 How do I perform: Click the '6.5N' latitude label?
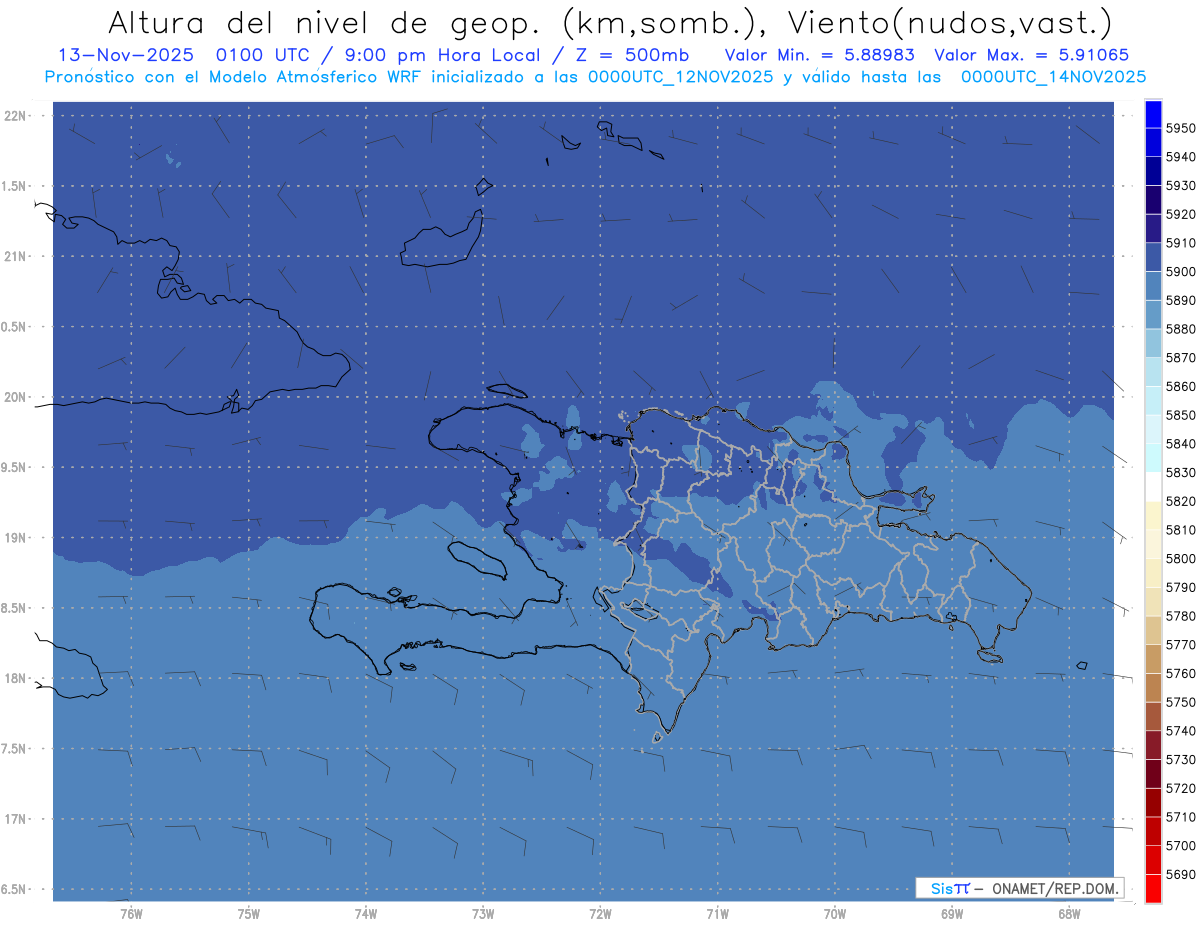click(13, 889)
